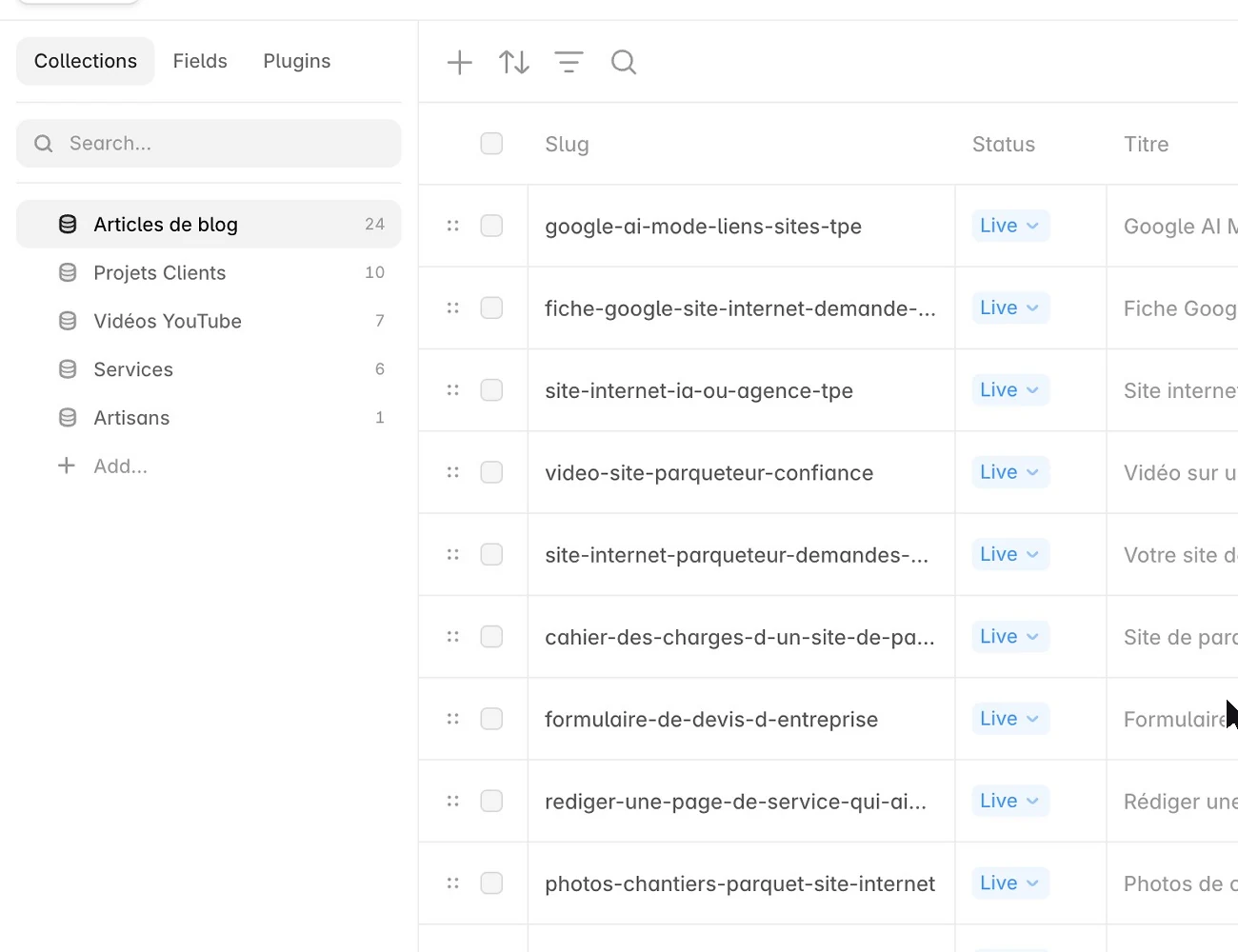Viewport: 1238px width, 952px height.
Task: Open Live status dropdown for fiche-google row
Action: pos(1010,308)
